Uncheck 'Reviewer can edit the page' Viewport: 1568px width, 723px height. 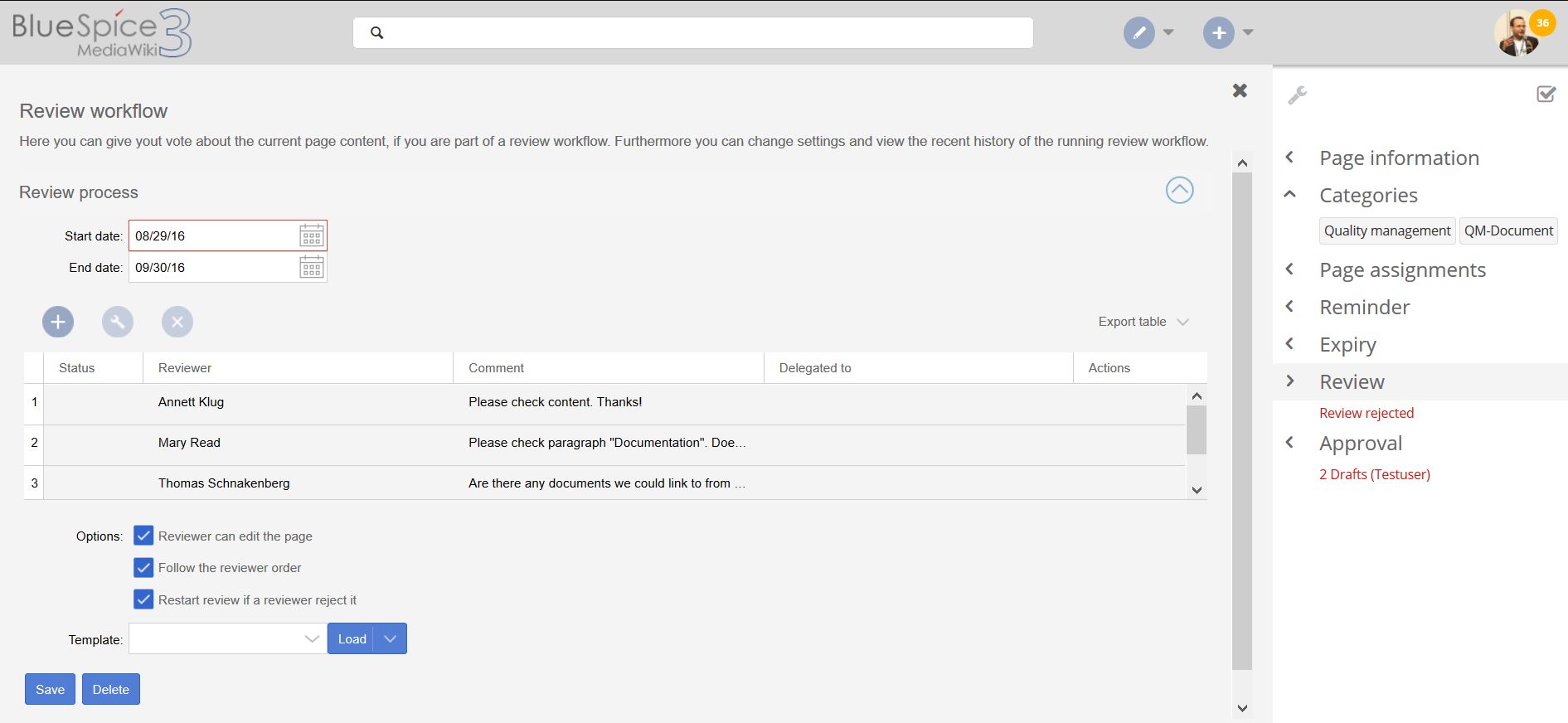click(x=143, y=536)
